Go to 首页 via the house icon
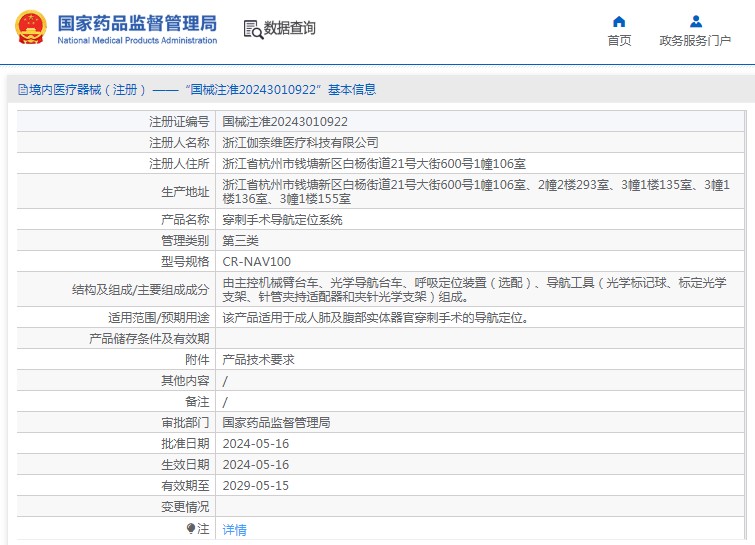This screenshot has height=545, width=755. pos(619,22)
